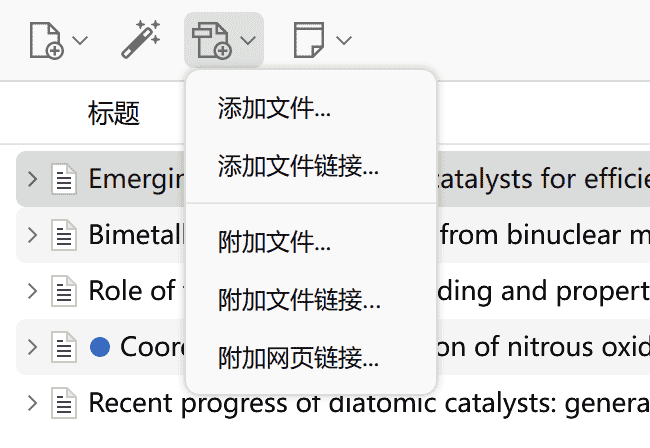650x448 pixels.
Task: Select 附加文件链接... menu option
Action: click(x=298, y=299)
